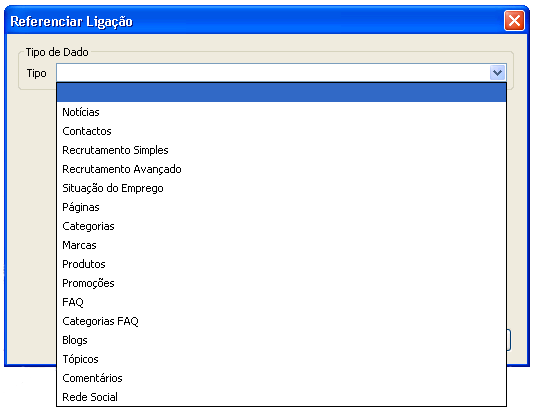Image resolution: width=534 pixels, height=414 pixels.
Task: Pick Blogs from the list
Action: point(281,340)
